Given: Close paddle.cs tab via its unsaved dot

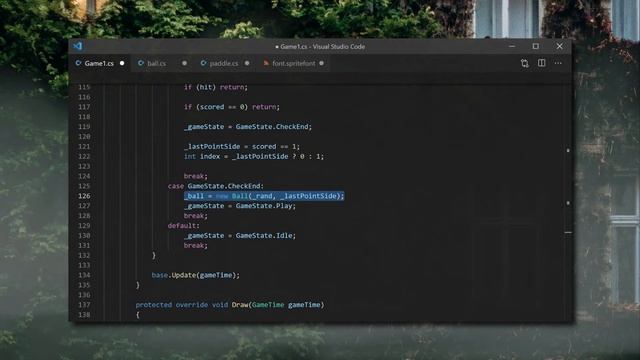Looking at the screenshot, I should pyautogui.click(x=247, y=63).
